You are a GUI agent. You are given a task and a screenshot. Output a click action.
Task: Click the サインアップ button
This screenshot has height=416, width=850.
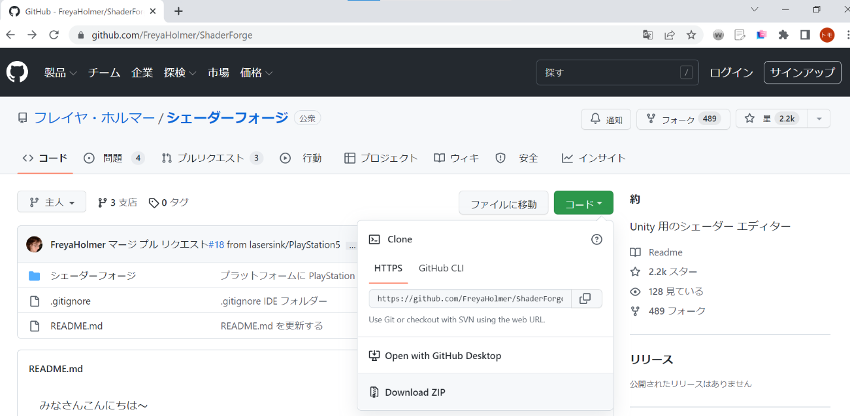(x=803, y=72)
